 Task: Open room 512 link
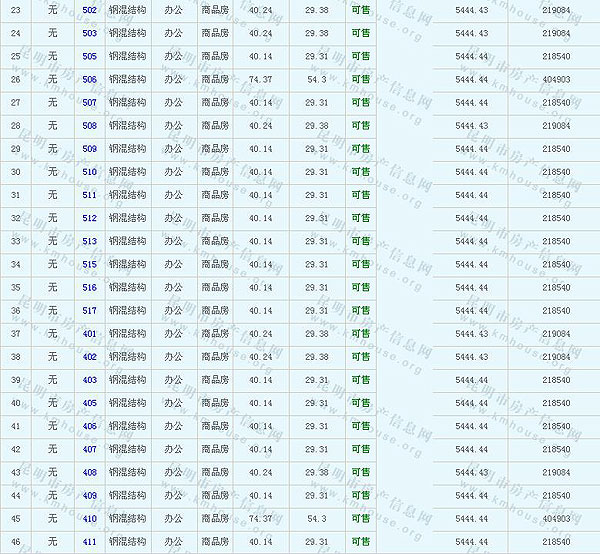pyautogui.click(x=90, y=218)
